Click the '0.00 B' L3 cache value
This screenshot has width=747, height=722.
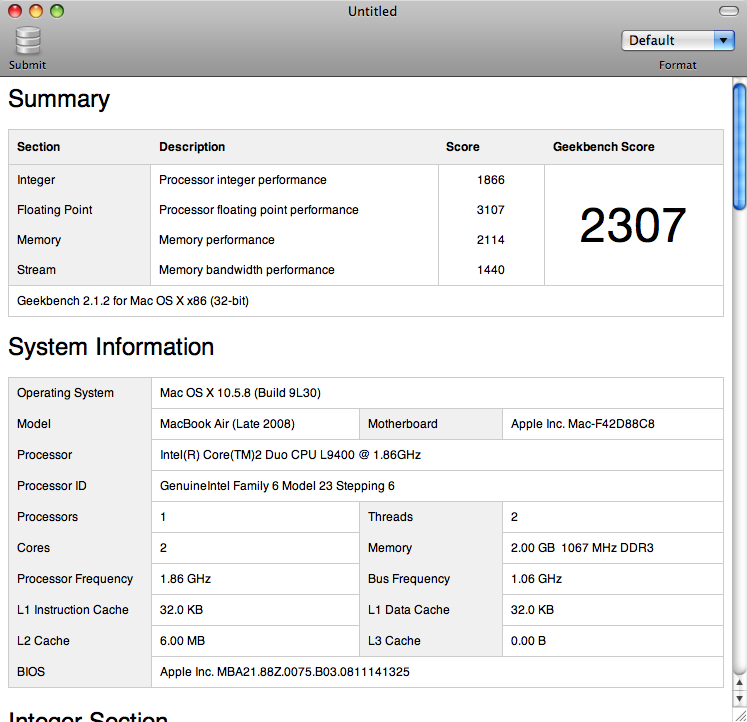[528, 641]
